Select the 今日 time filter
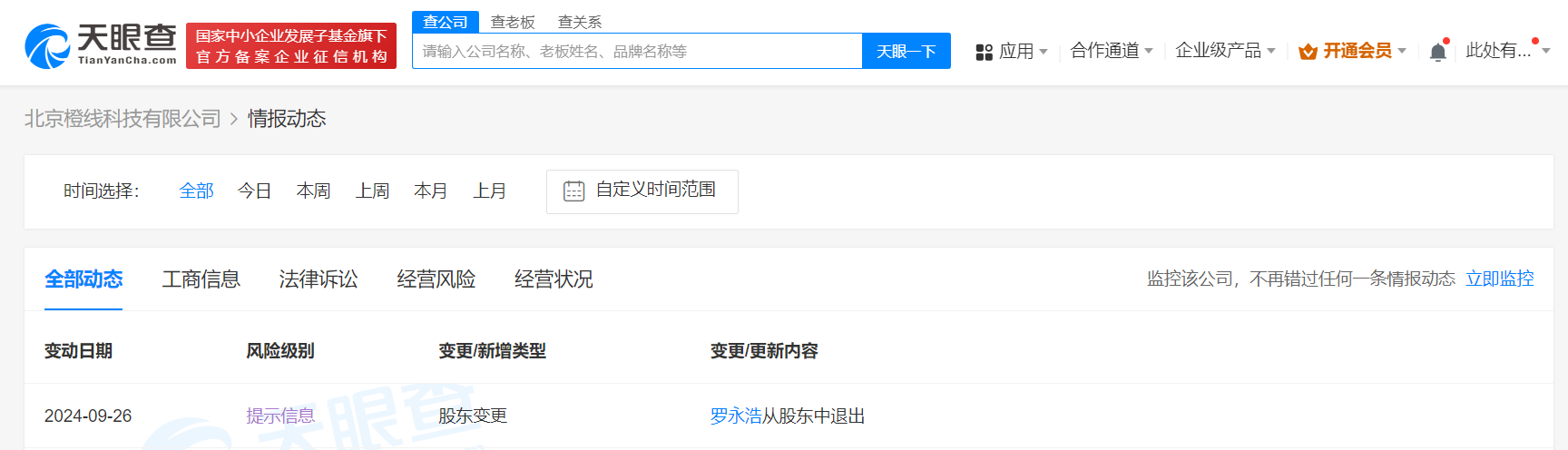 (255, 191)
